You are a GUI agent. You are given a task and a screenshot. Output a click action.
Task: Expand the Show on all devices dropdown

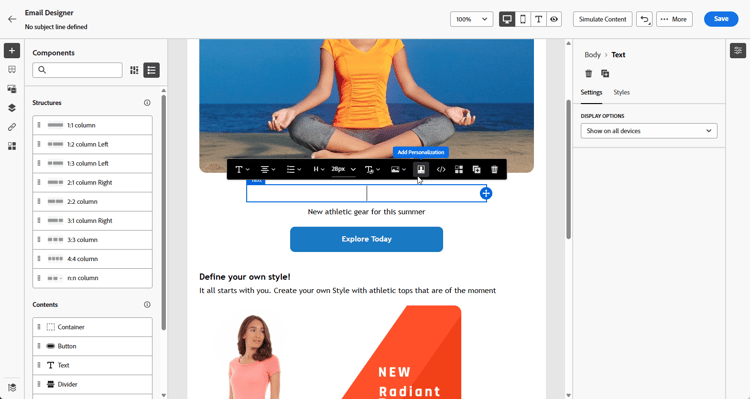(649, 131)
